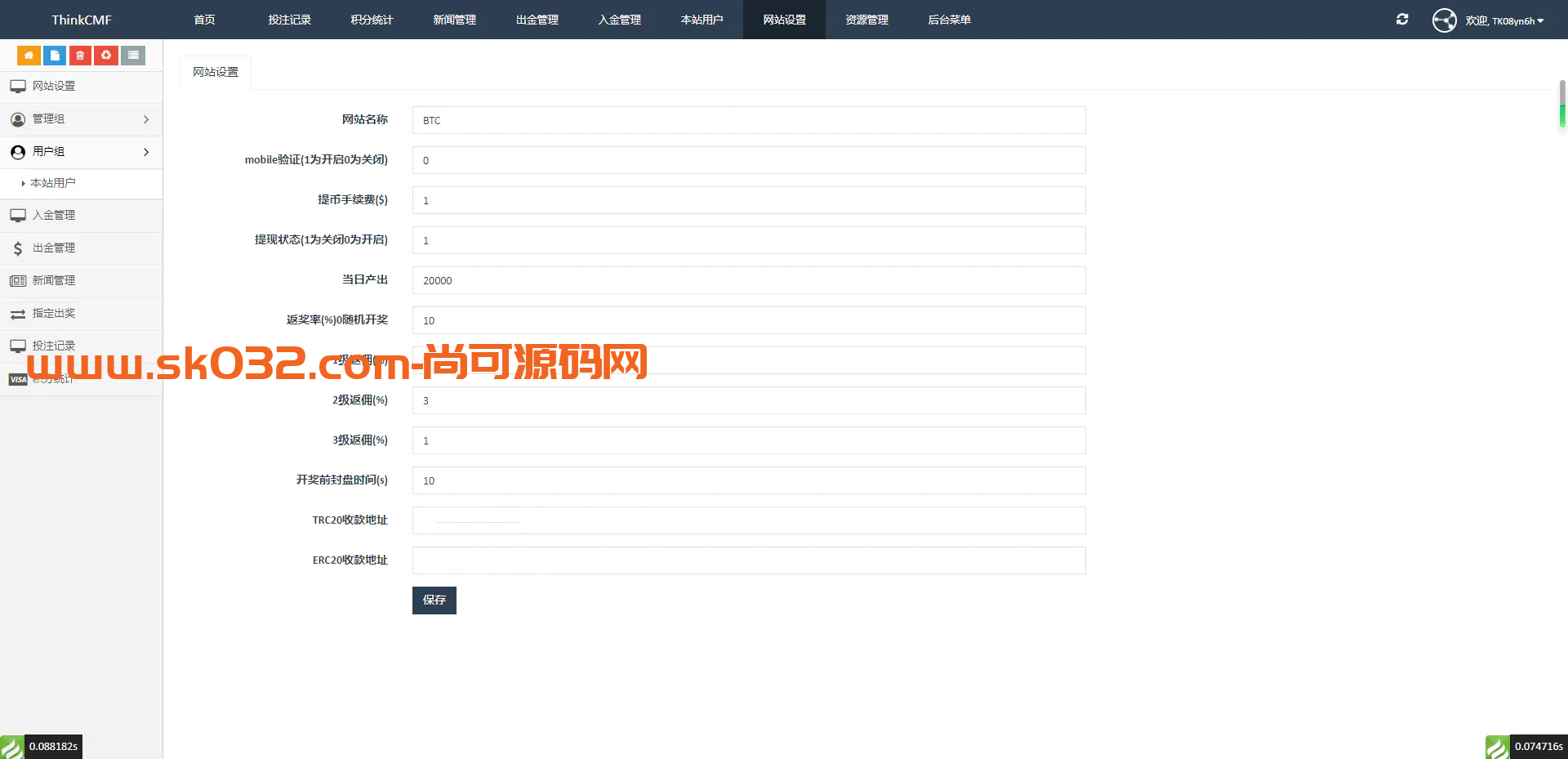The image size is (1568, 759).
Task: Open 本站用户 in the top navigation
Action: tap(702, 20)
